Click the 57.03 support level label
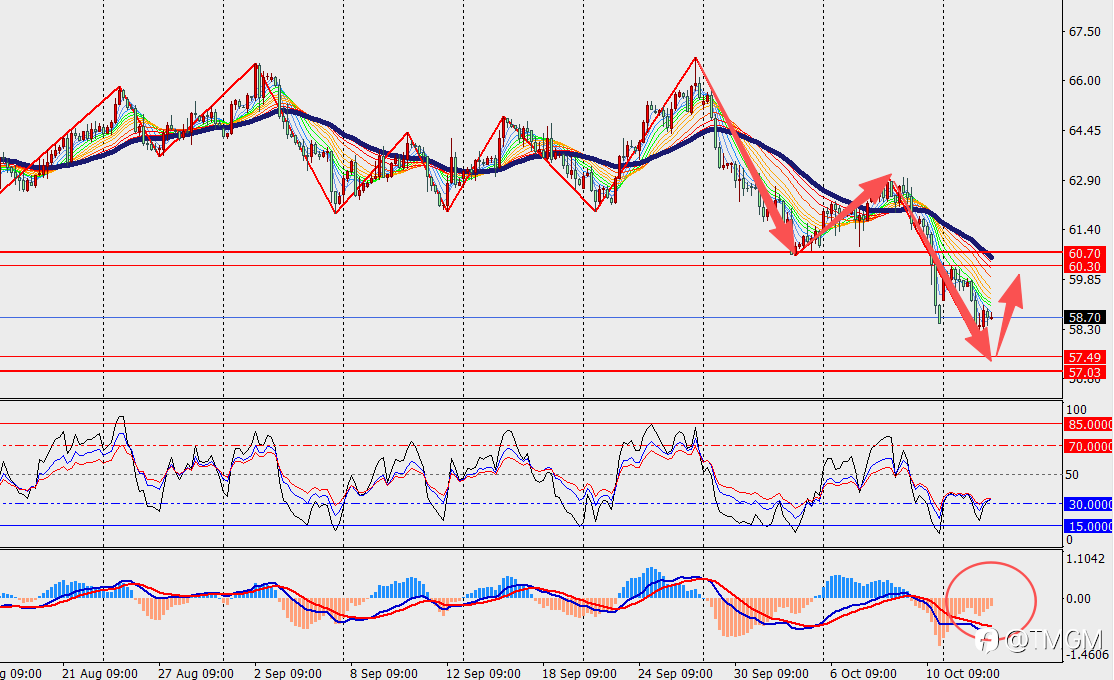The height and width of the screenshot is (680, 1114). click(x=1084, y=372)
